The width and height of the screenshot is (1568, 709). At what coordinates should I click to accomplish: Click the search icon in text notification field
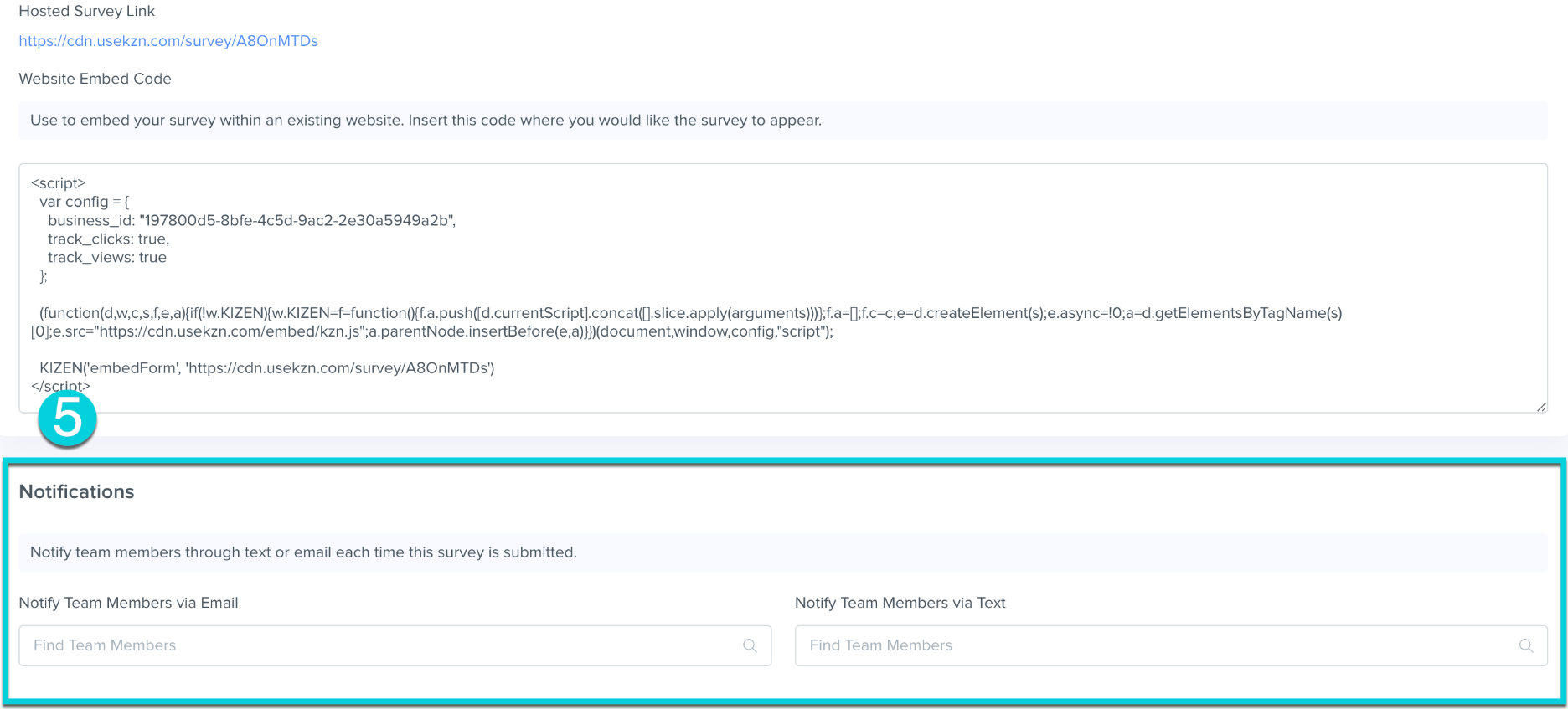pos(1526,645)
